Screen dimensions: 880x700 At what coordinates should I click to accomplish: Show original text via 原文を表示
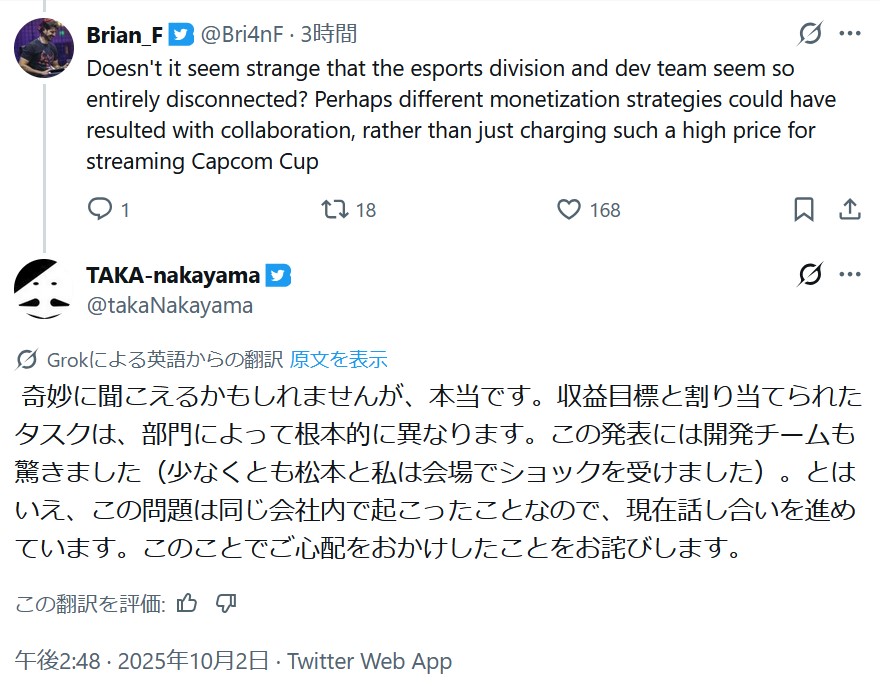coord(338,360)
